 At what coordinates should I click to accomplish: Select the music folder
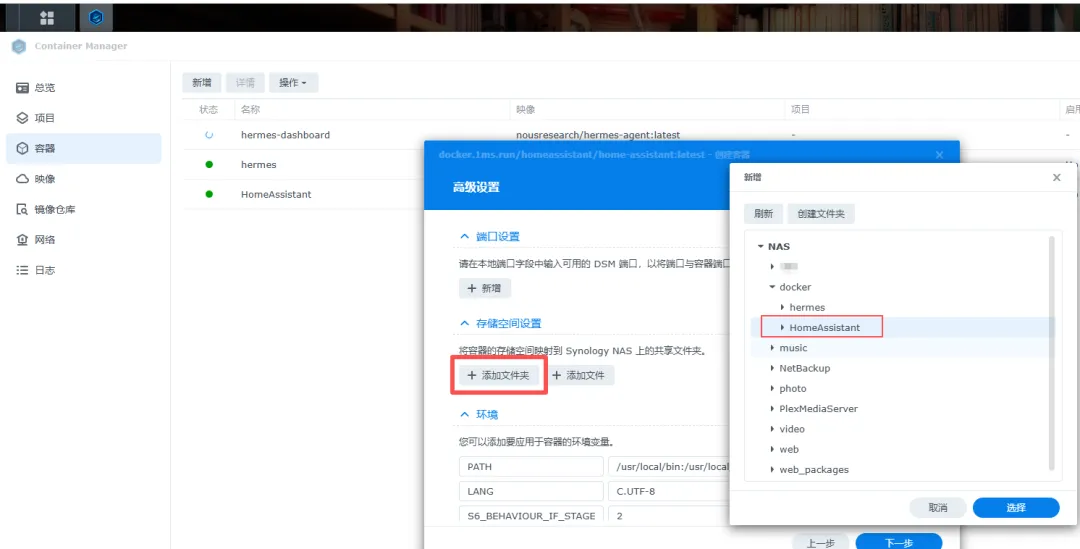pos(793,348)
